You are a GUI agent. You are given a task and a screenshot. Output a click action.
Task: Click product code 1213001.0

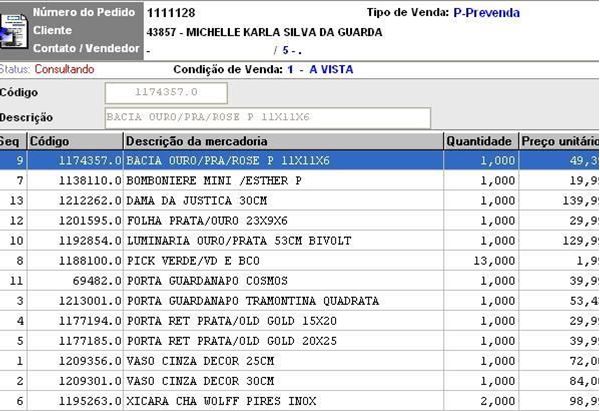90,301
